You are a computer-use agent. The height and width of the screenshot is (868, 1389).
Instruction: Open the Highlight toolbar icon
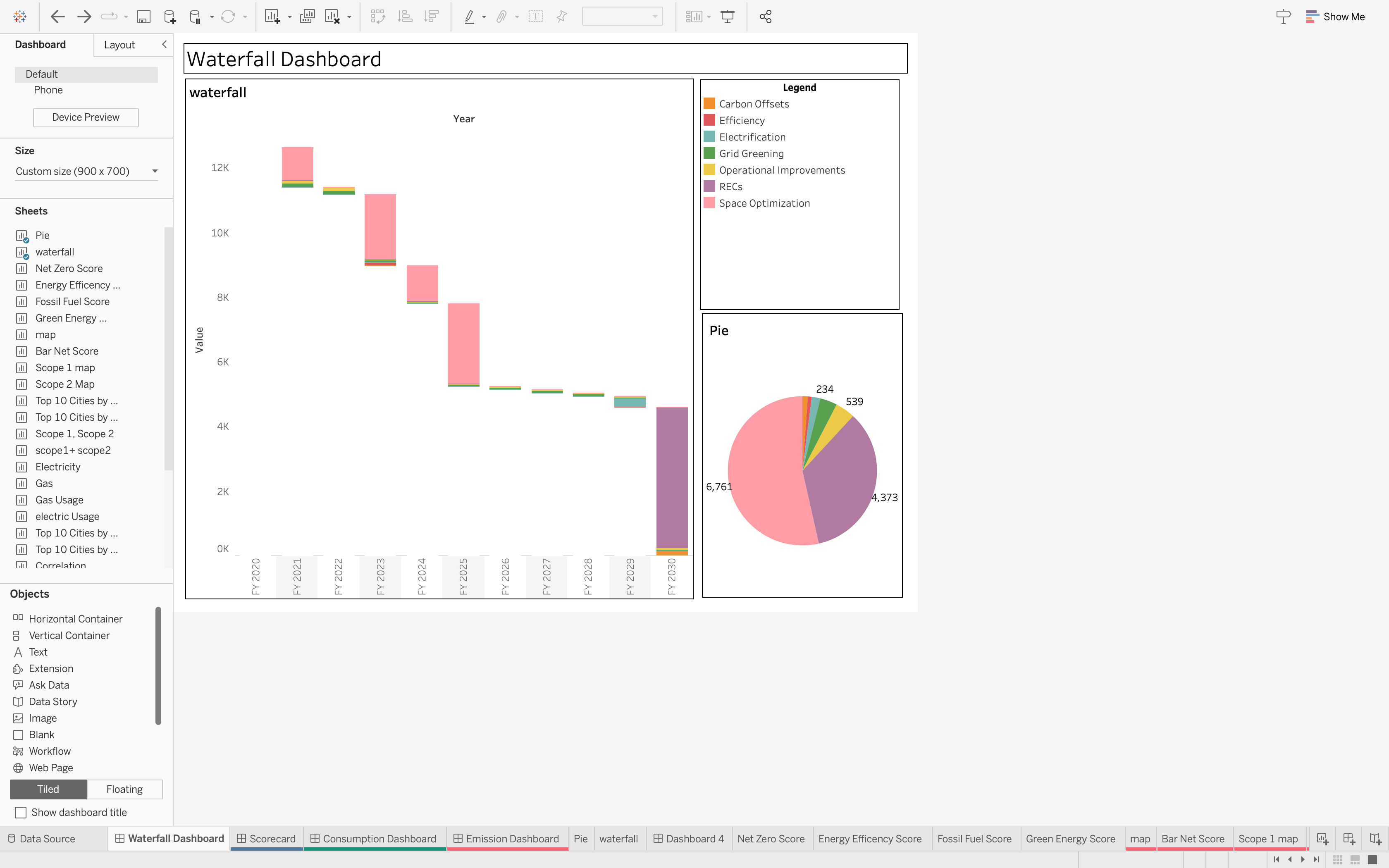[x=471, y=16]
